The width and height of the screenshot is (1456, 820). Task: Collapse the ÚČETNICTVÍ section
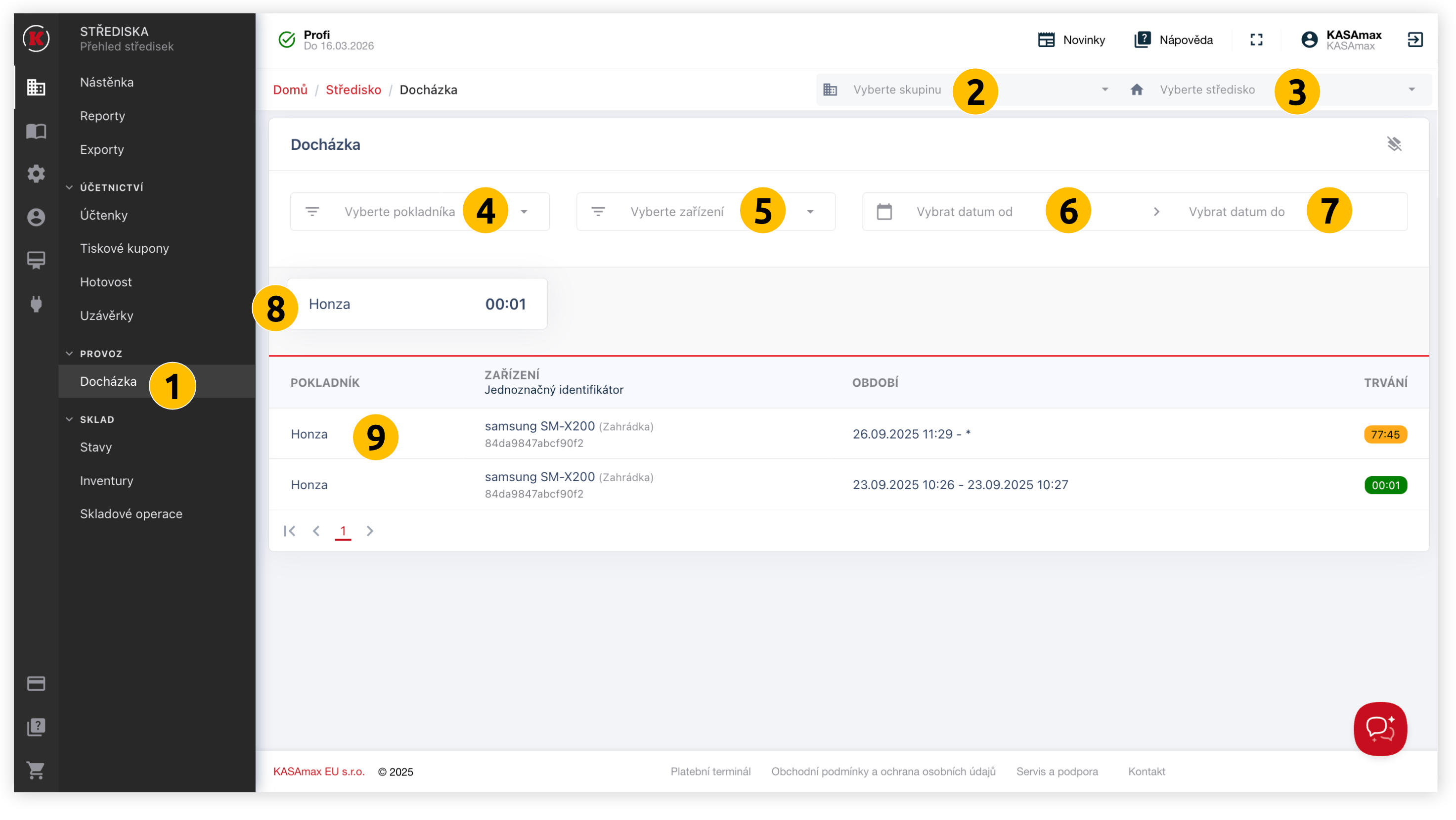click(111, 188)
